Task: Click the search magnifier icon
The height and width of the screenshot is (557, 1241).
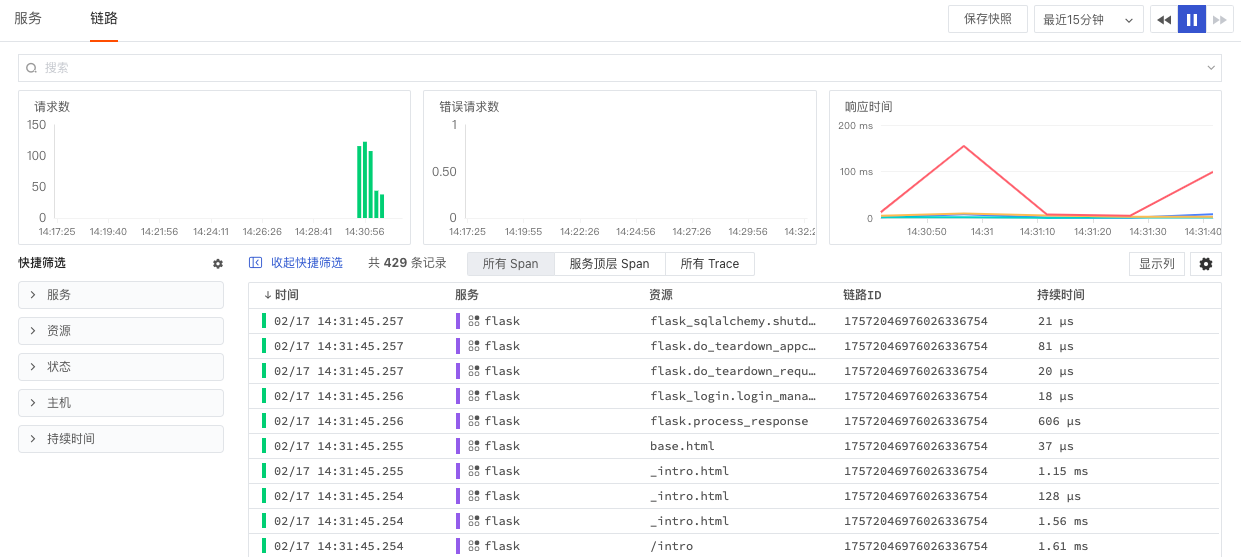Action: pos(32,68)
